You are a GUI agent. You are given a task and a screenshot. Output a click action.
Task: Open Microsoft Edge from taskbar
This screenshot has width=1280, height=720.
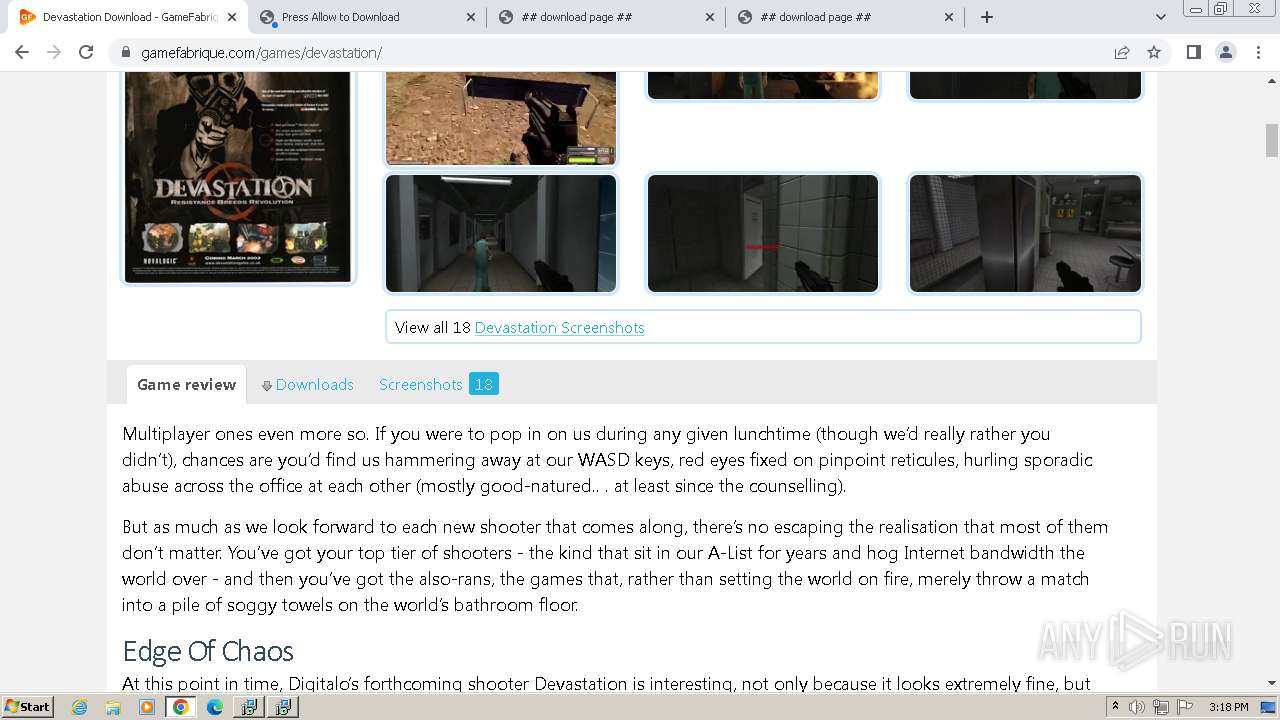tap(215, 707)
